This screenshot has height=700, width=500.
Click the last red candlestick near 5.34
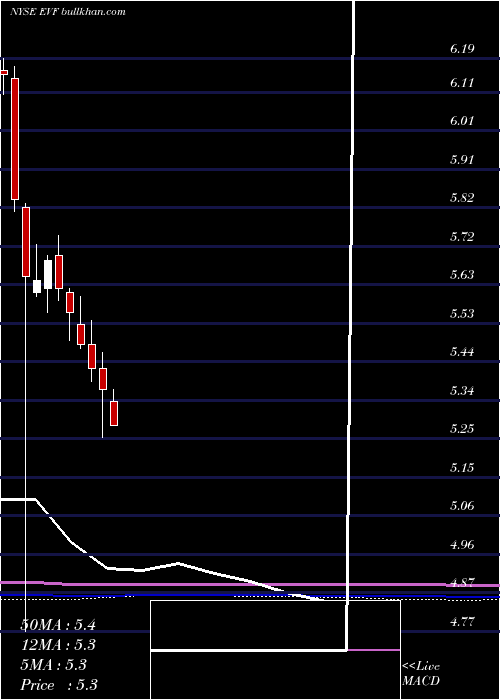(114, 413)
